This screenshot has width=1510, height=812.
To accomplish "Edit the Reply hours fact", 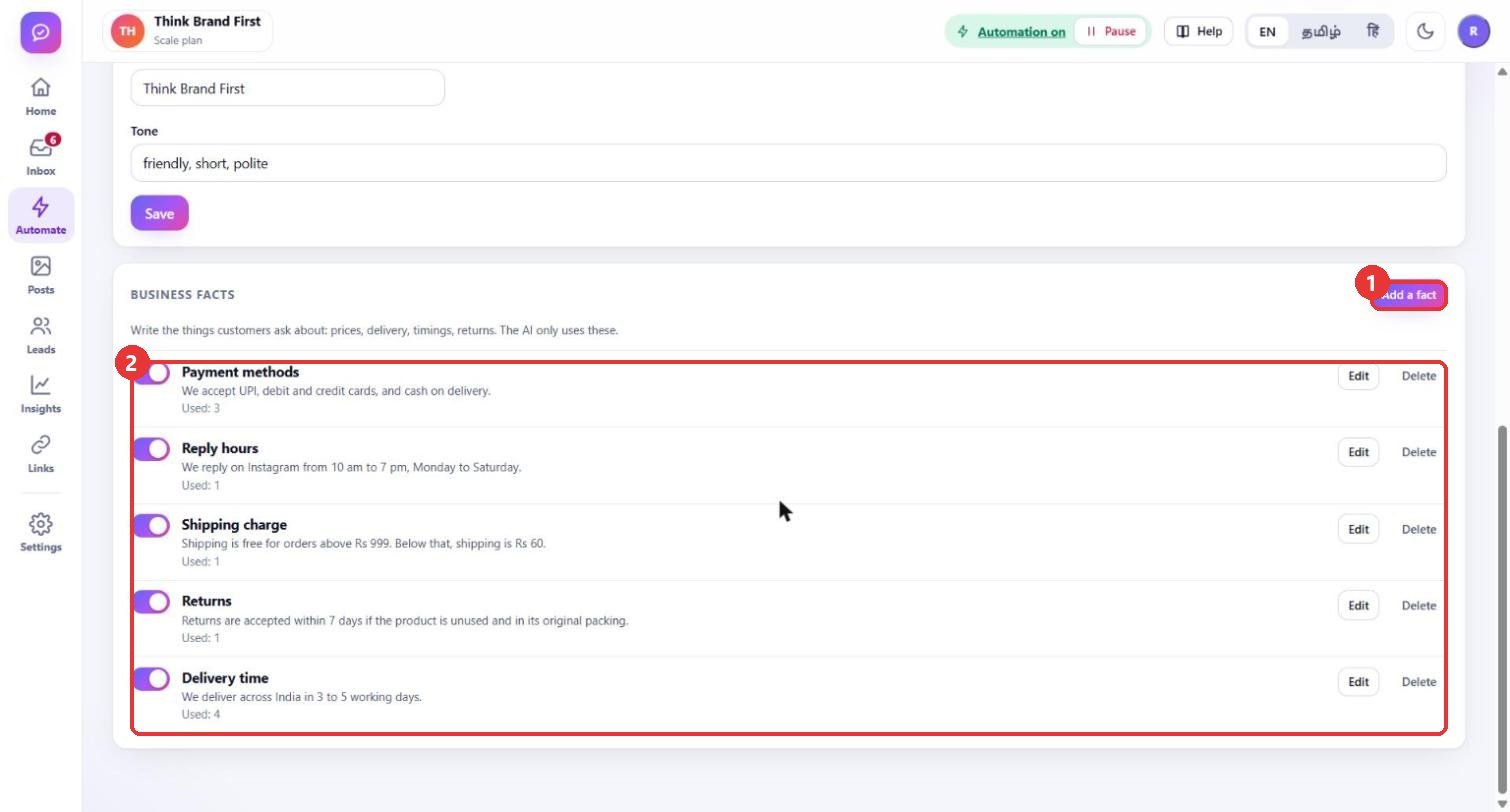I will click(1358, 452).
